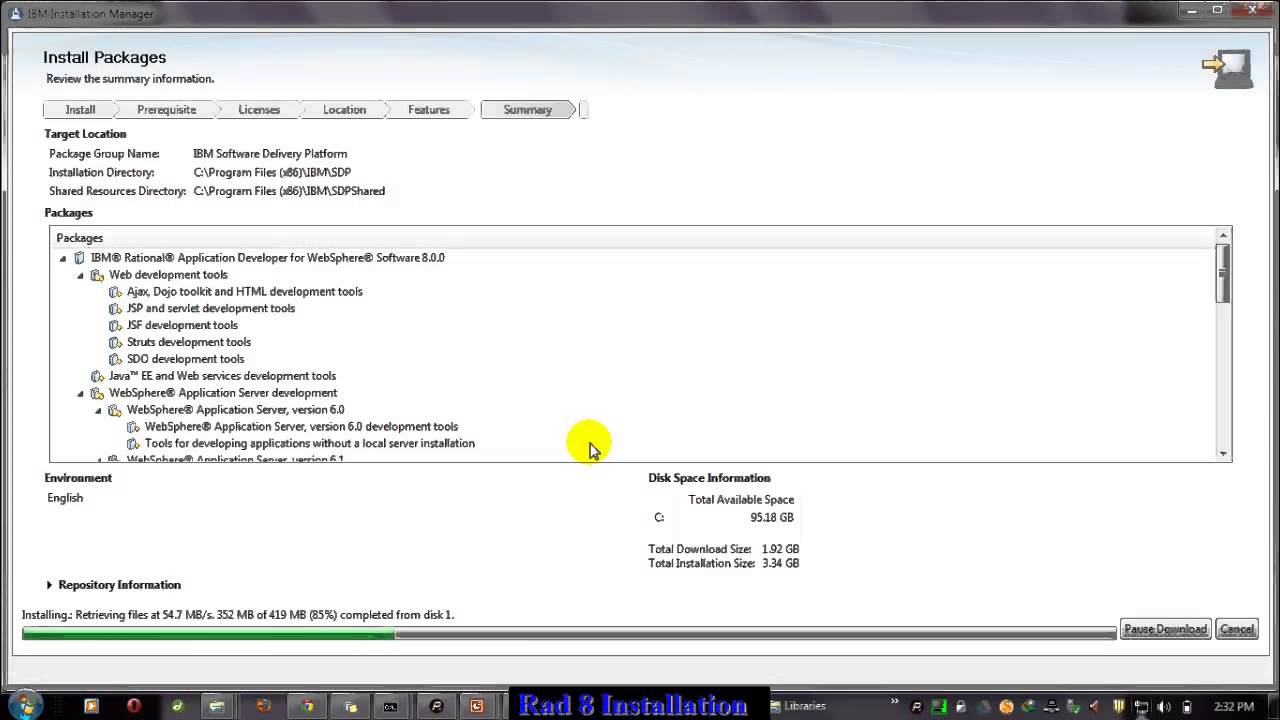The width and height of the screenshot is (1280, 720).
Task: Go to the Location step
Action: pyautogui.click(x=344, y=110)
